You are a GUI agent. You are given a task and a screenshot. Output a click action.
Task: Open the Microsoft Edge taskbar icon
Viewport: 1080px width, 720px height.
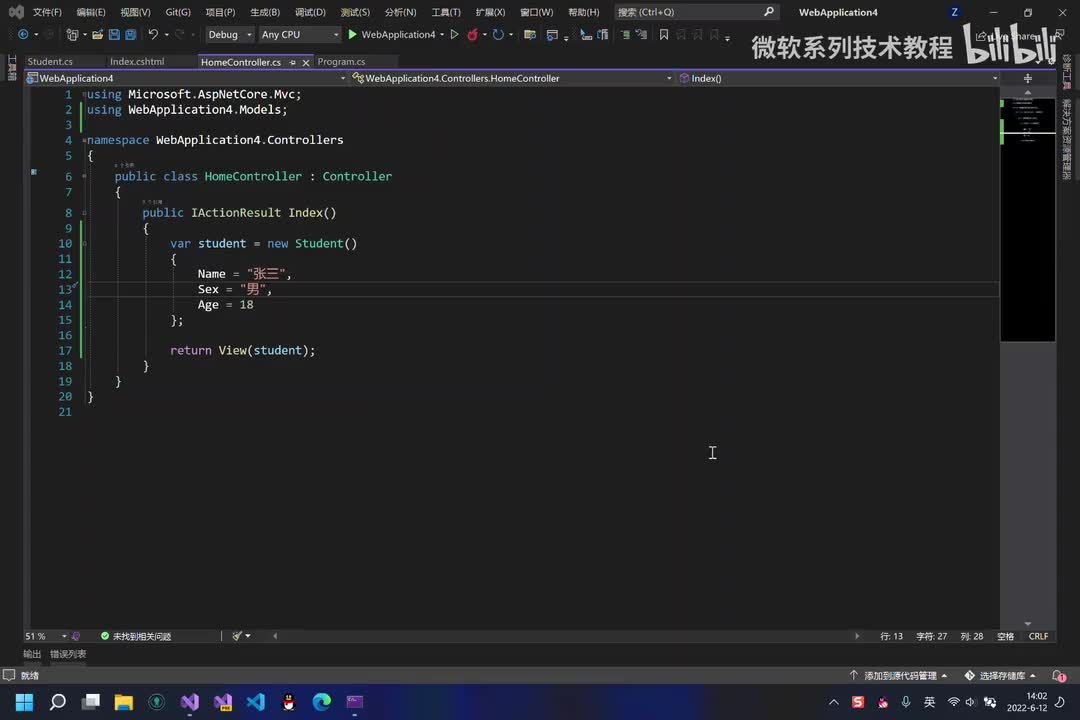click(322, 702)
